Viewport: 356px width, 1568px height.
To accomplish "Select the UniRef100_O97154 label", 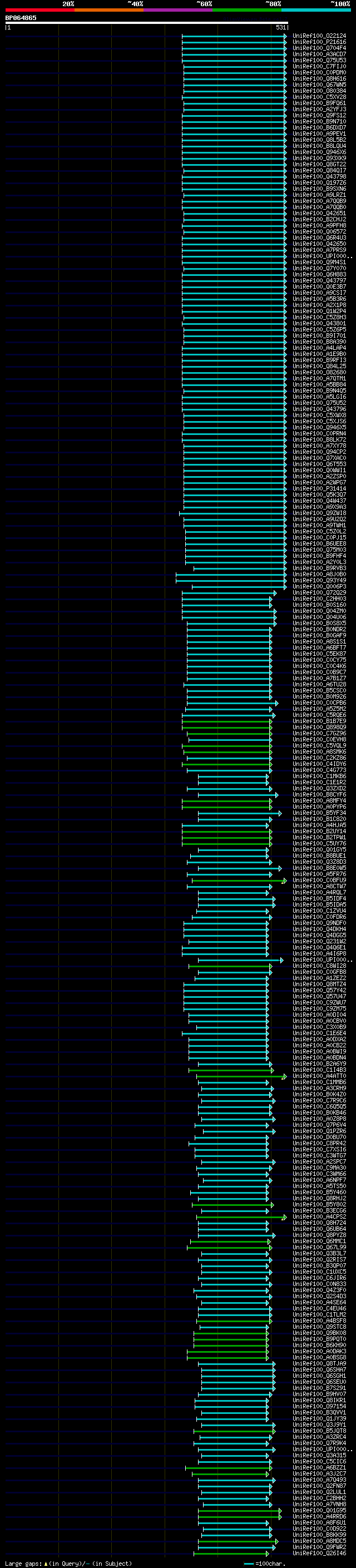I will (319, 1406).
